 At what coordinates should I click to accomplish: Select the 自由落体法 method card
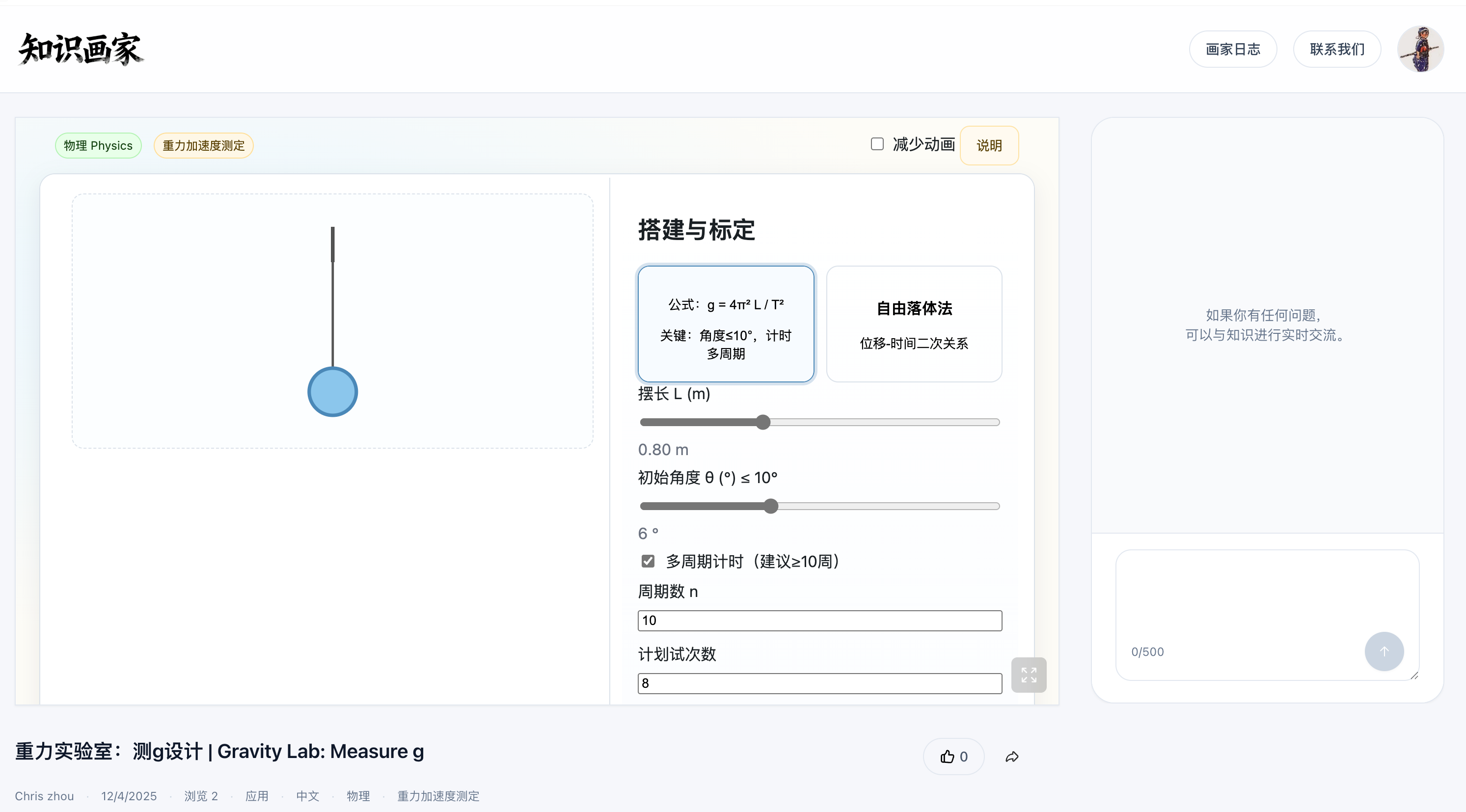pos(914,324)
